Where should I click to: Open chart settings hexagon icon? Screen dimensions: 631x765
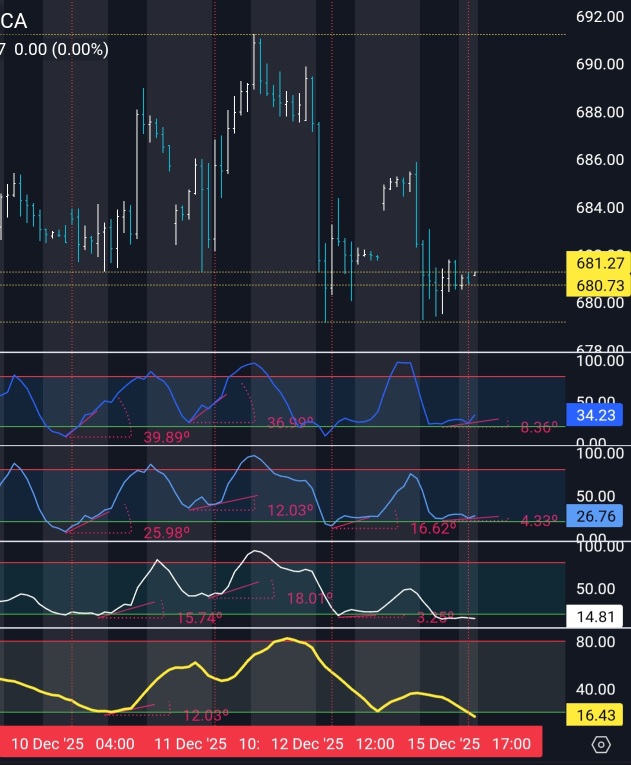(601, 745)
